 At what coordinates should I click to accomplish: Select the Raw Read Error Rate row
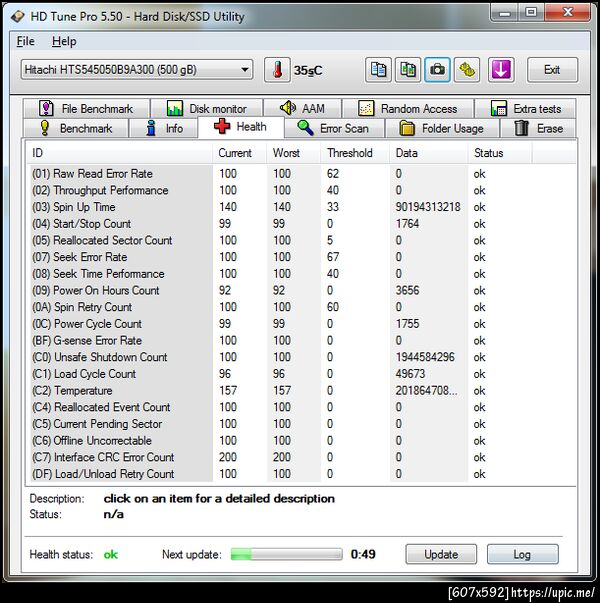pyautogui.click(x=301, y=174)
